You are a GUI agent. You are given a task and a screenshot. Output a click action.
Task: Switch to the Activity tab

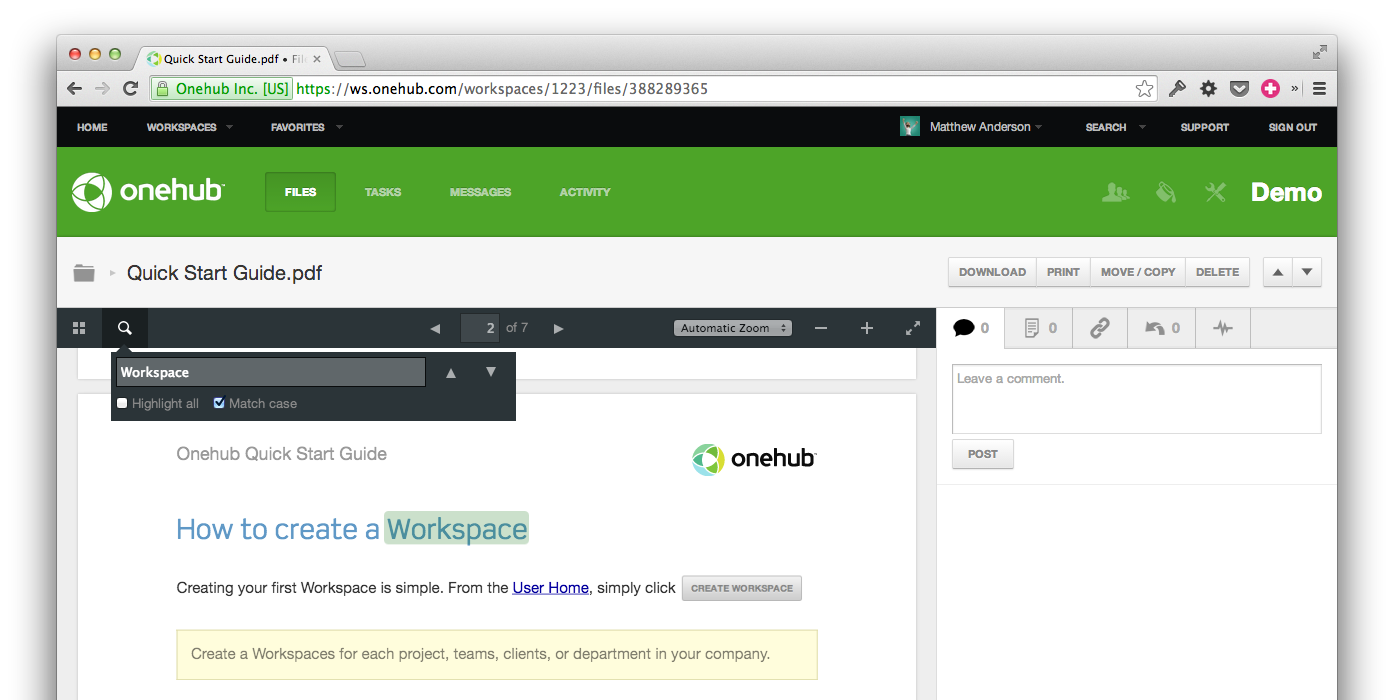(x=585, y=192)
